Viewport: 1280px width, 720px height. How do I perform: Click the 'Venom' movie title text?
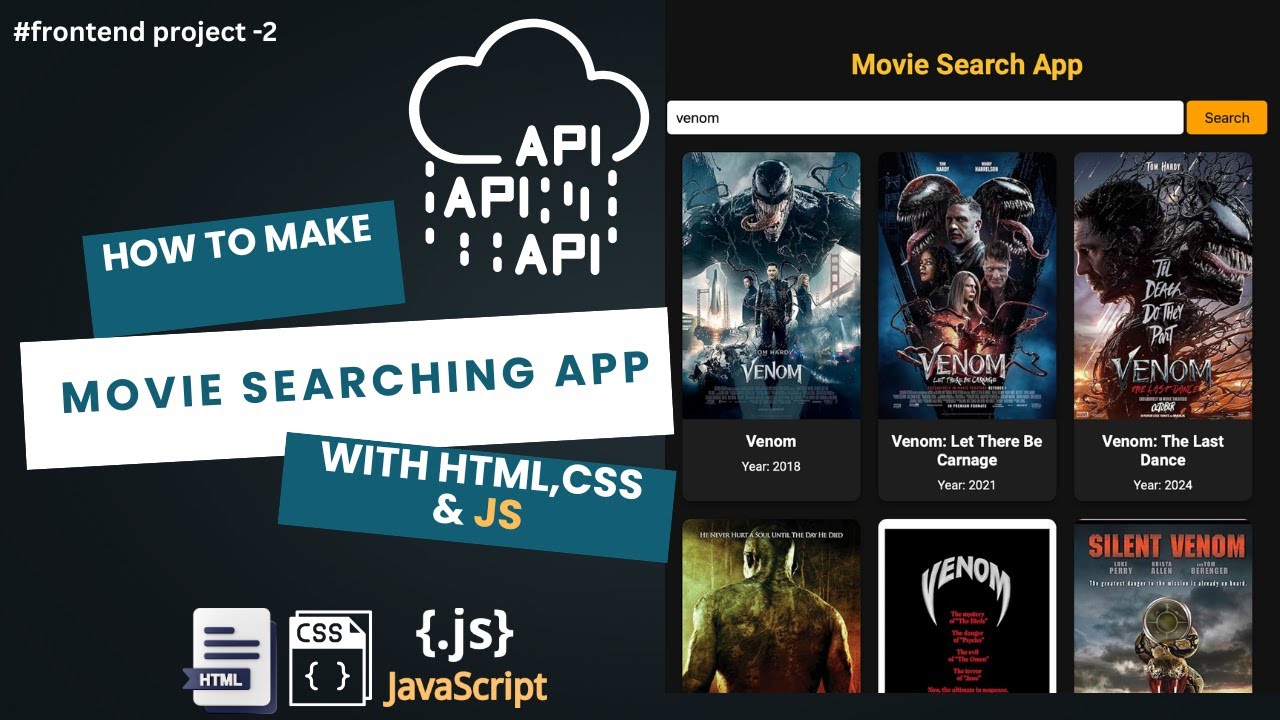tap(771, 441)
